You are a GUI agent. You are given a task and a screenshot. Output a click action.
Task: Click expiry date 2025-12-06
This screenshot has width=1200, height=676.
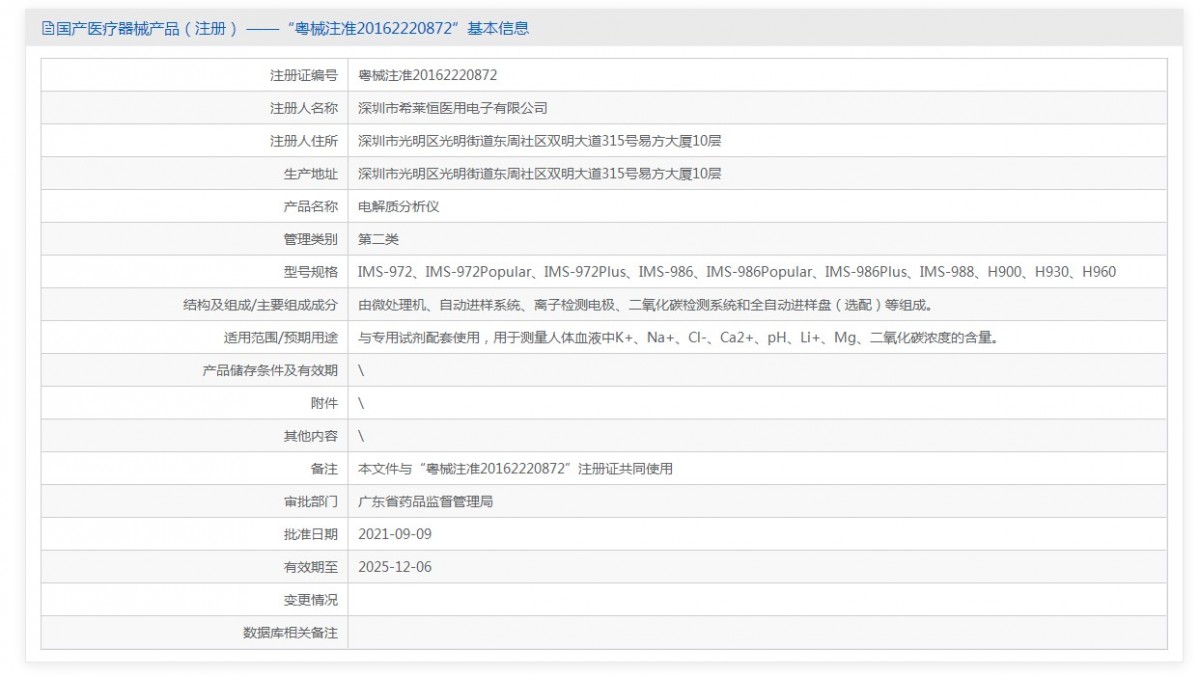click(395, 567)
